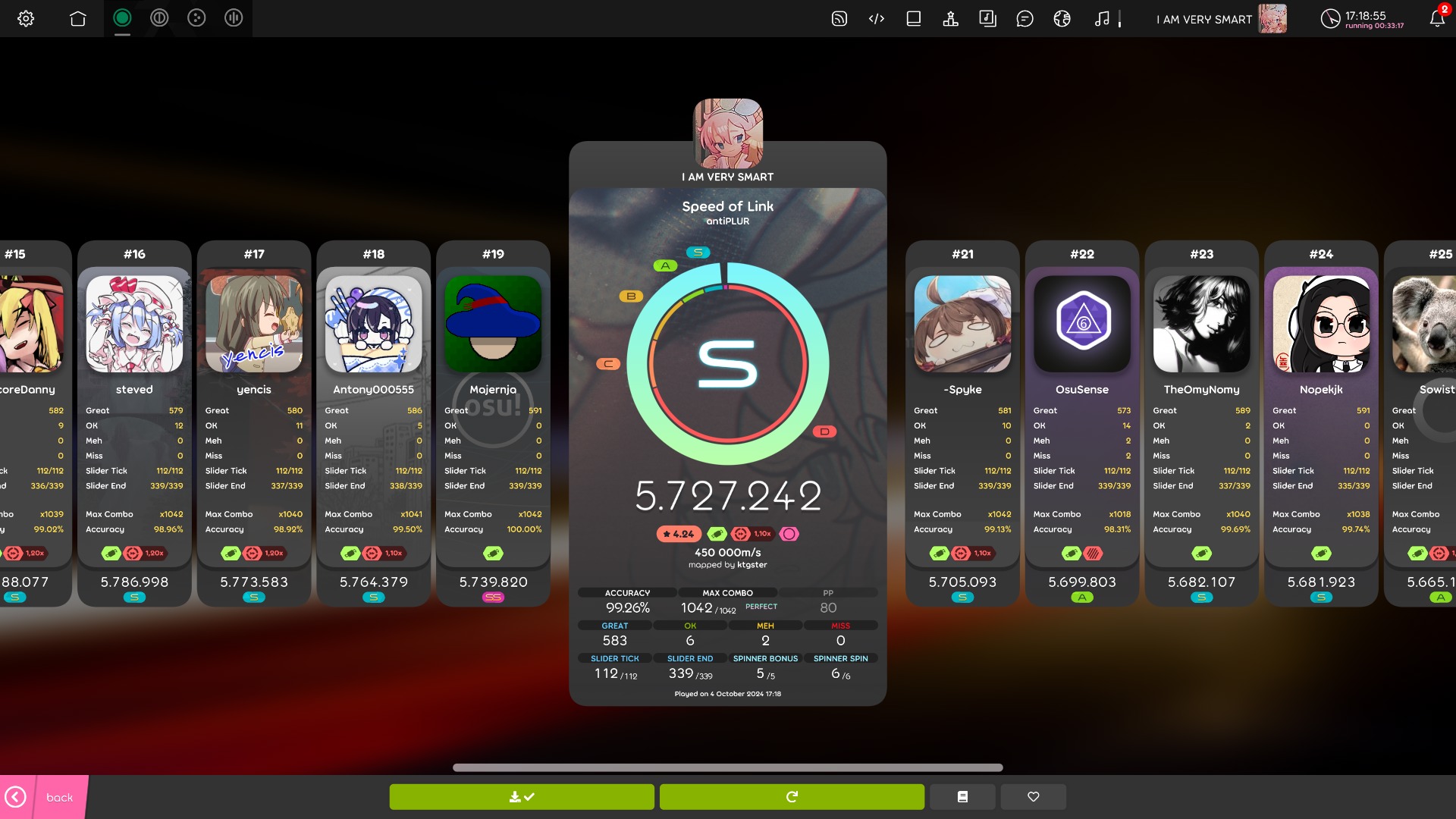
Task: Go to the home menu icon
Action: [x=77, y=18]
